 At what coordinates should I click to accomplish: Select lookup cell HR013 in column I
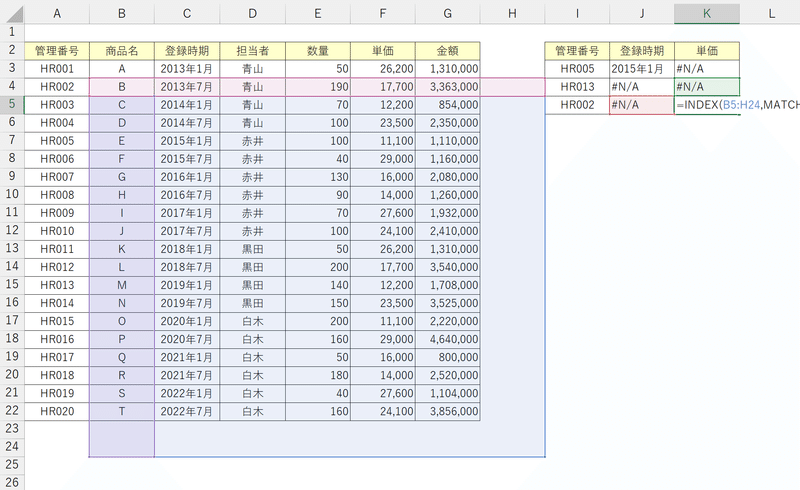[x=577, y=87]
